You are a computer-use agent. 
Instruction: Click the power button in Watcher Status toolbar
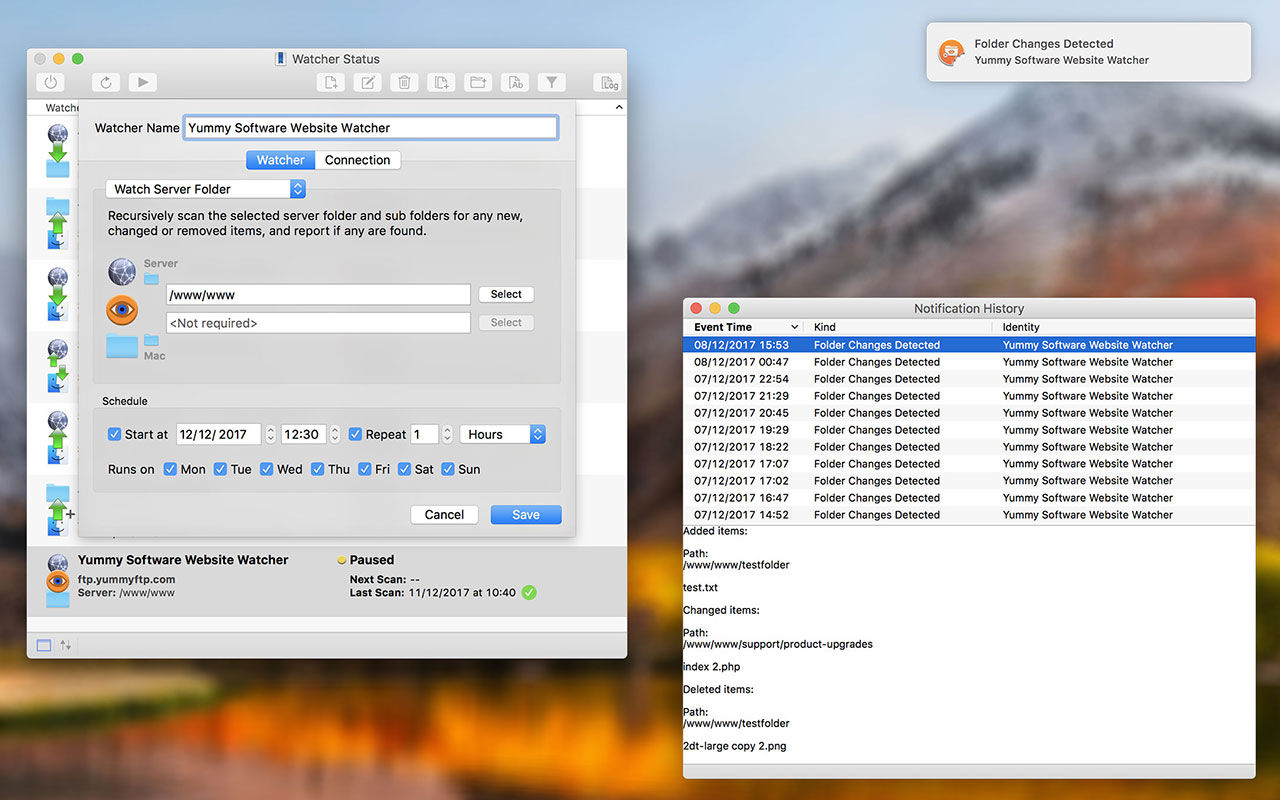pos(50,83)
